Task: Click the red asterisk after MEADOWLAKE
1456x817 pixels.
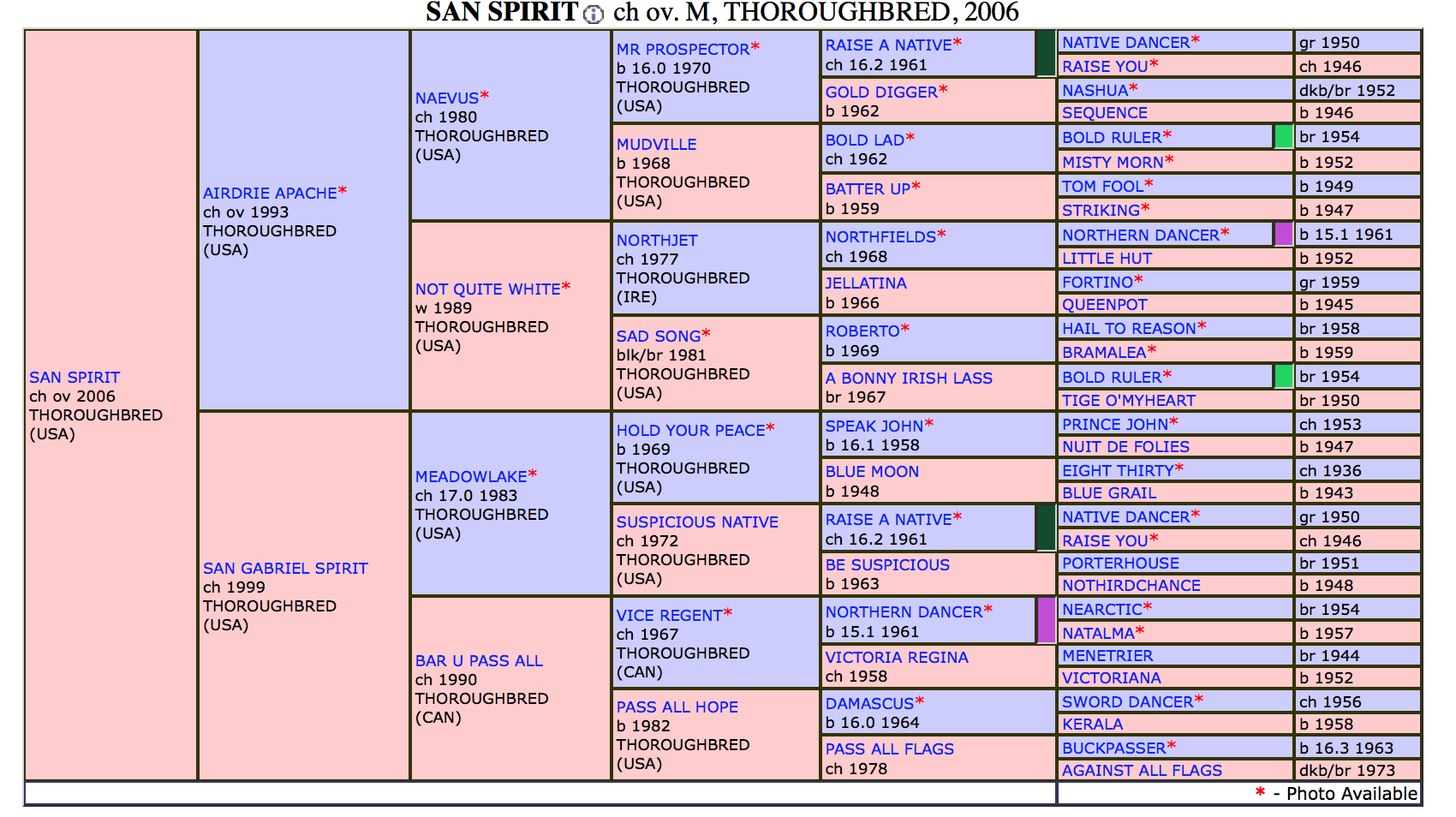Action: pos(532,474)
